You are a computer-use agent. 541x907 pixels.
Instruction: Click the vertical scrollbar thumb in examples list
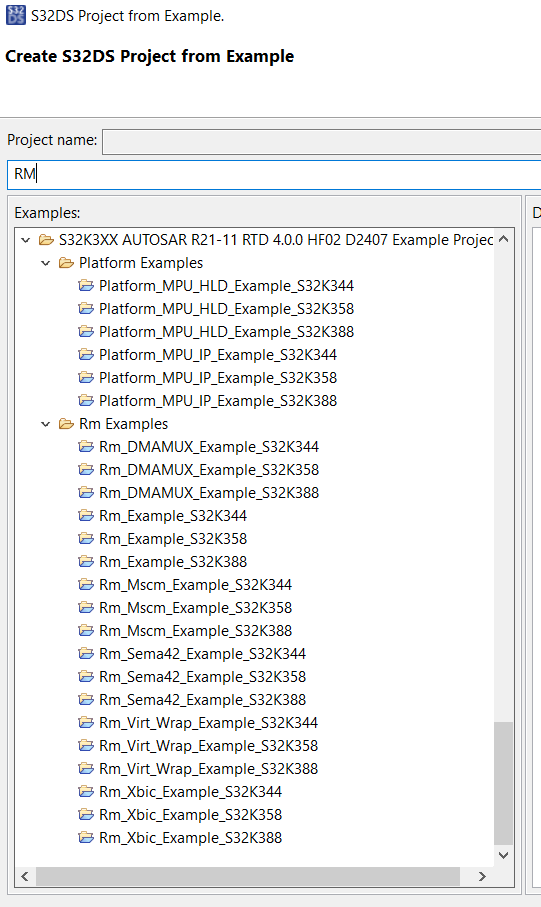[x=503, y=783]
